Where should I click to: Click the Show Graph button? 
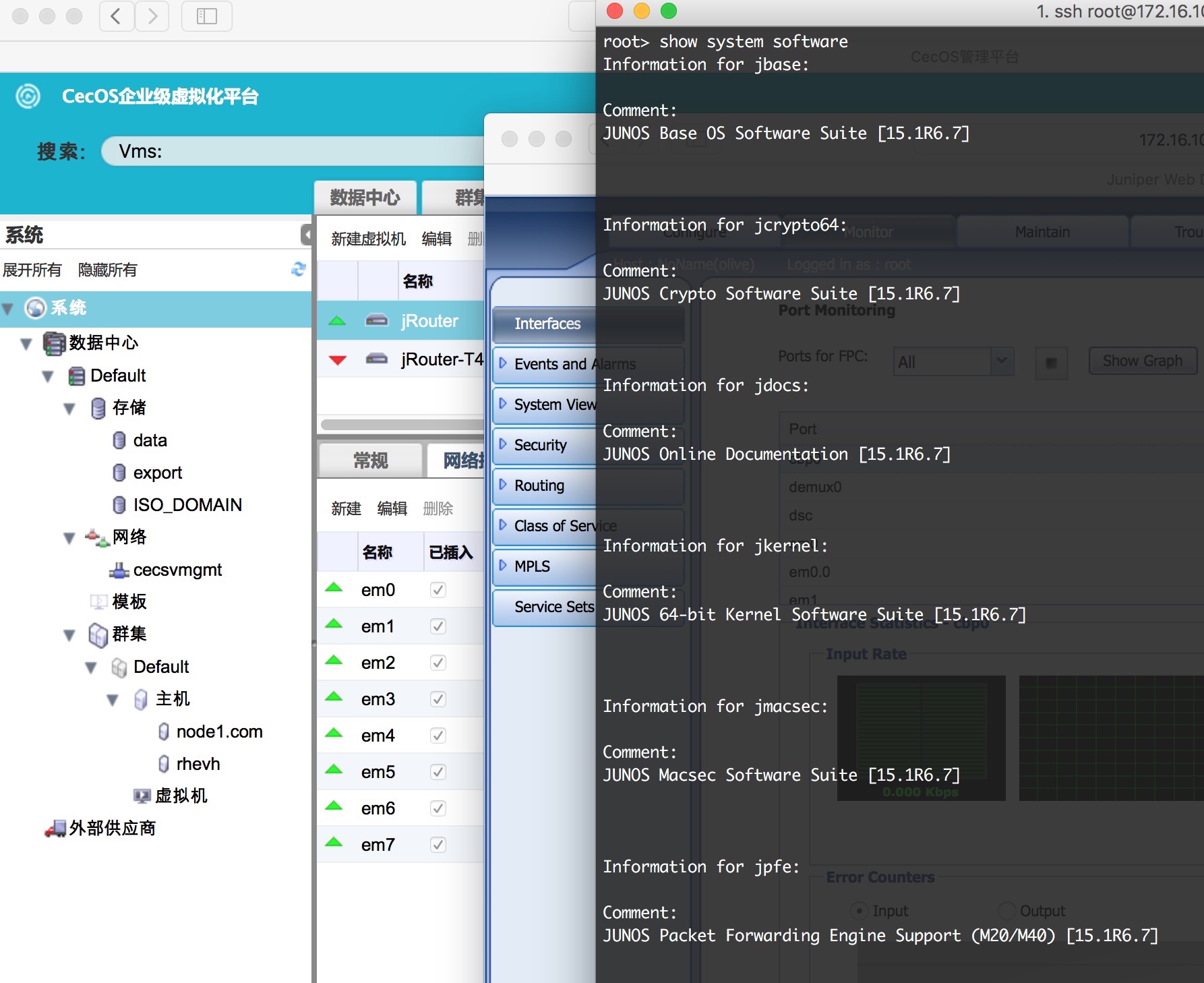click(x=1143, y=361)
